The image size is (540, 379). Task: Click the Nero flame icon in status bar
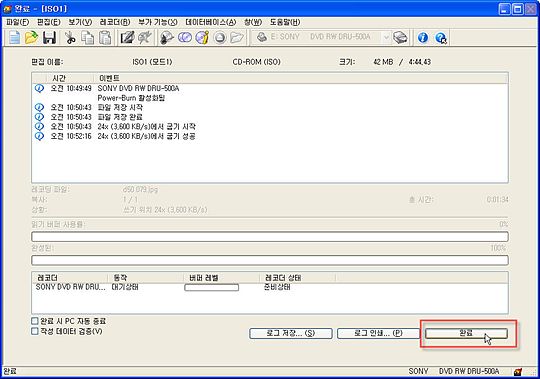pyautogui.click(x=518, y=372)
